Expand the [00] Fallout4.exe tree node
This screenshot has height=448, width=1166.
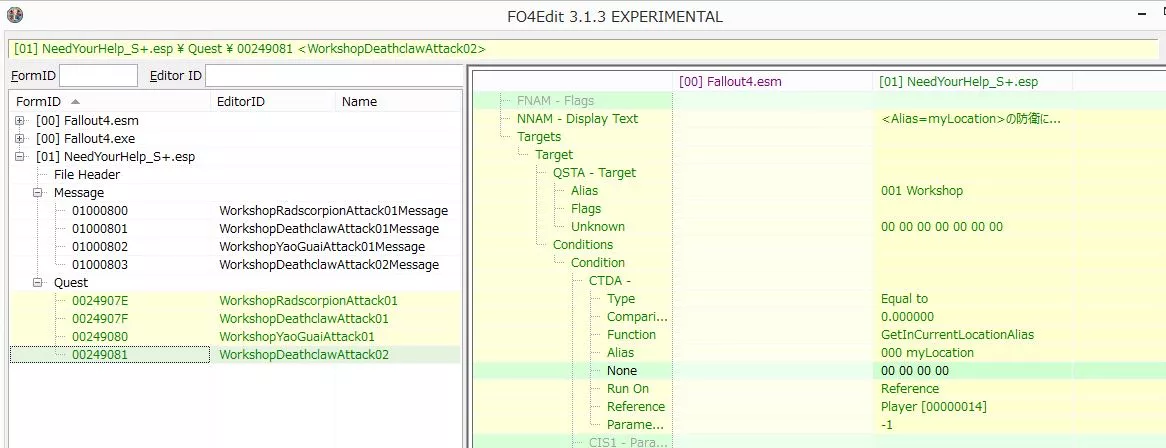click(x=21, y=139)
